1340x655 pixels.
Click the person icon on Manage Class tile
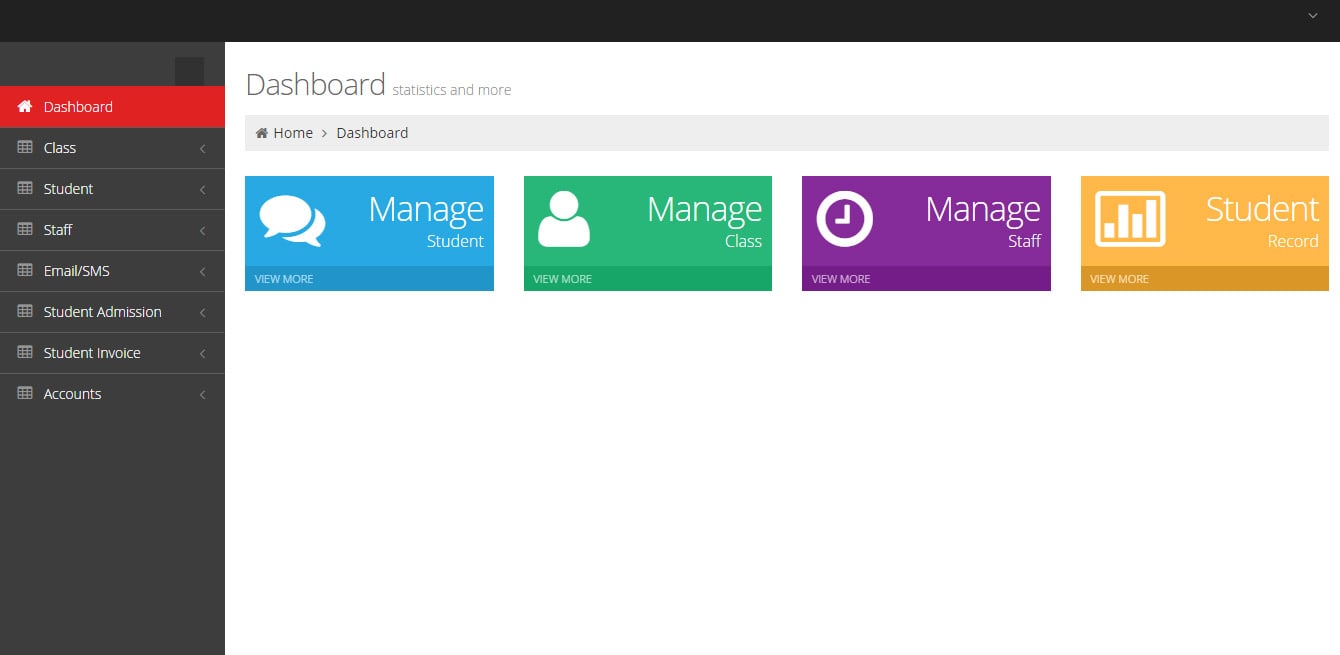pos(564,218)
